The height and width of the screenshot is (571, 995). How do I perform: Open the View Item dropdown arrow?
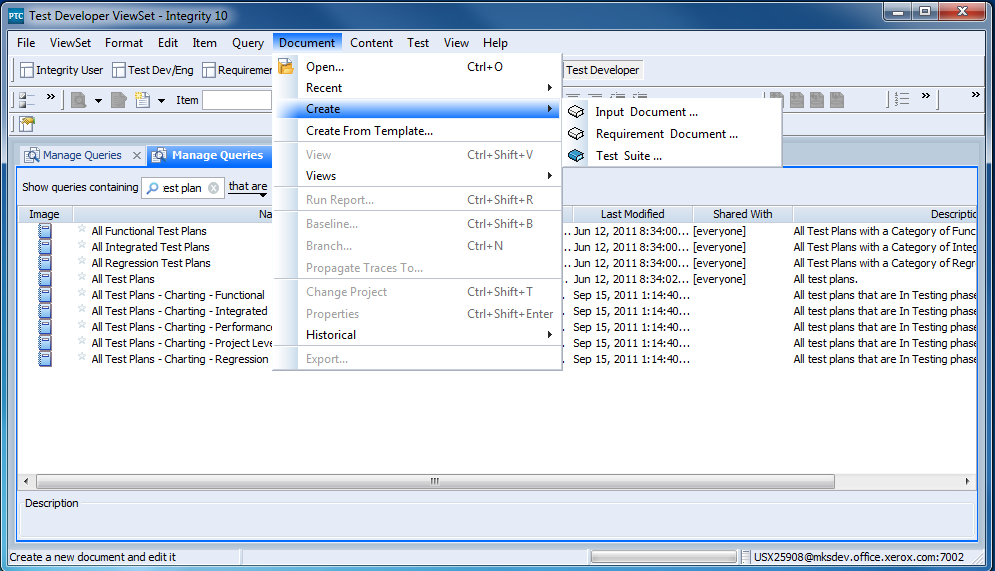coord(98,100)
